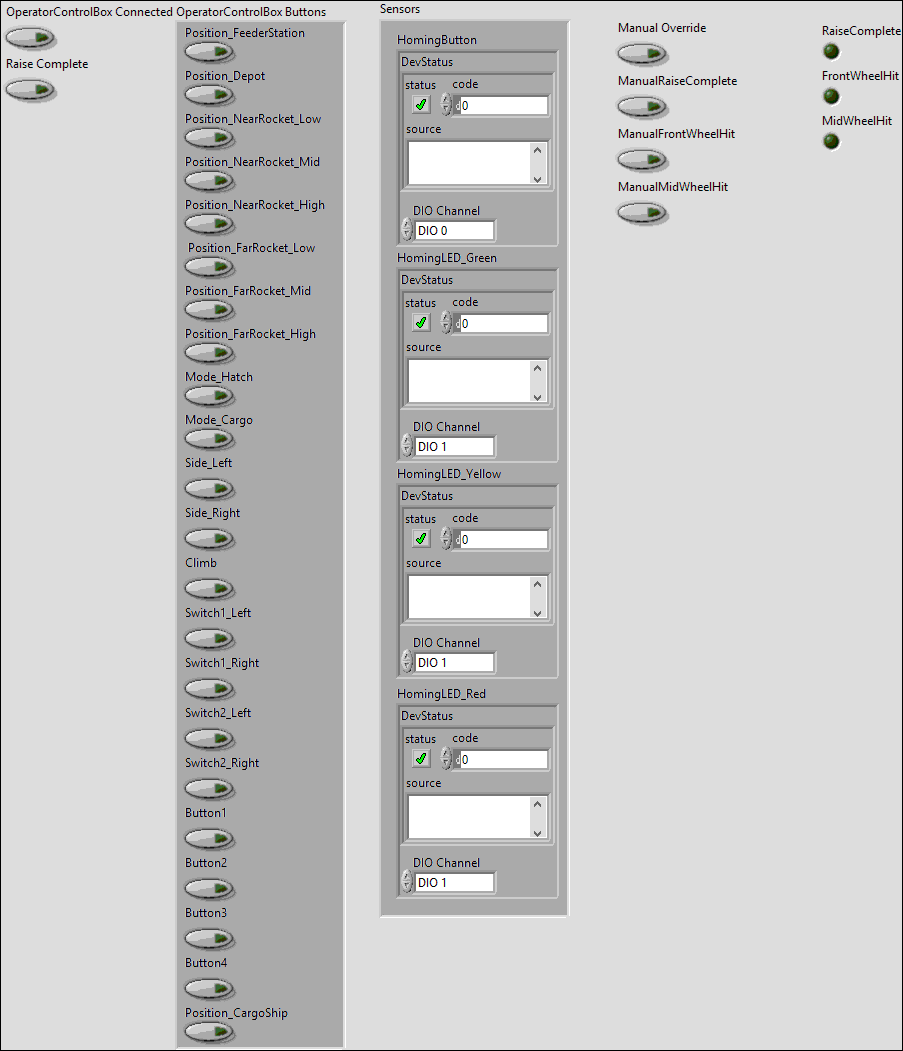
Task: Click the RaiseComplete LED indicator
Action: coord(831,52)
